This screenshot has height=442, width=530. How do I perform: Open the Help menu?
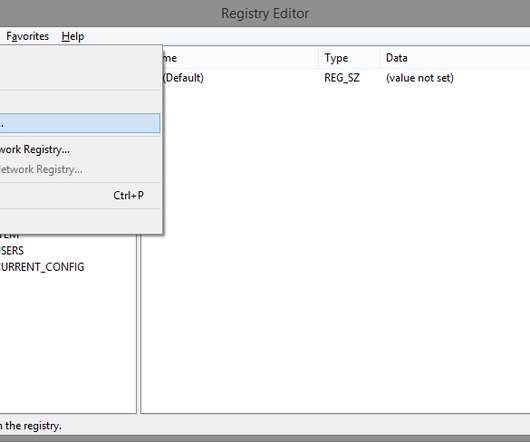pyautogui.click(x=73, y=36)
